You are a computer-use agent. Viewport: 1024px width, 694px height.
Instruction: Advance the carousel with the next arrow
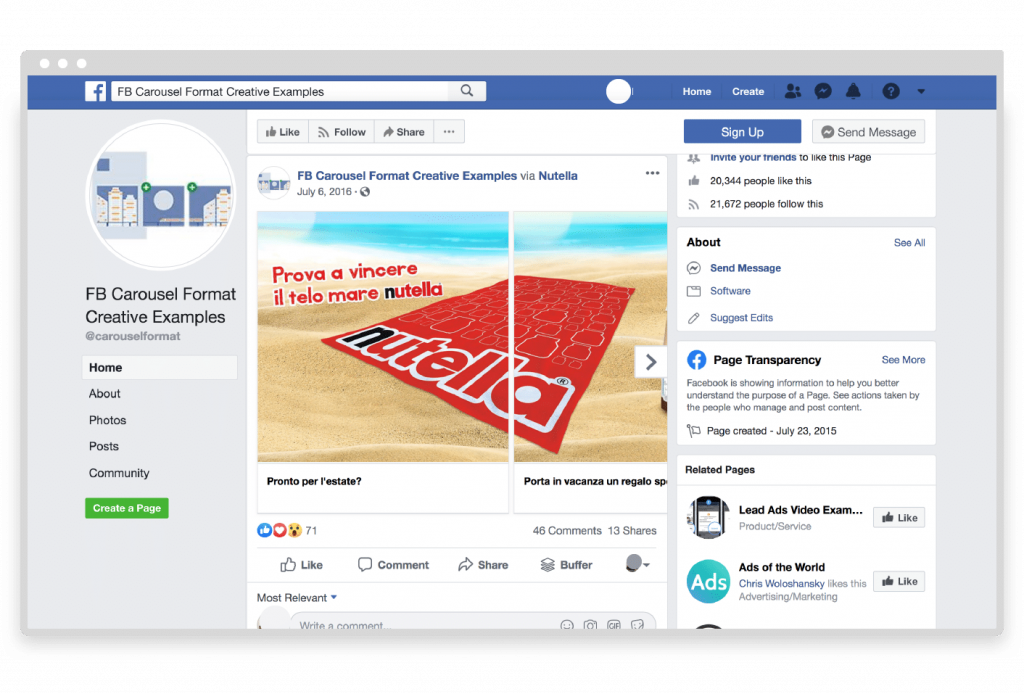coord(651,361)
